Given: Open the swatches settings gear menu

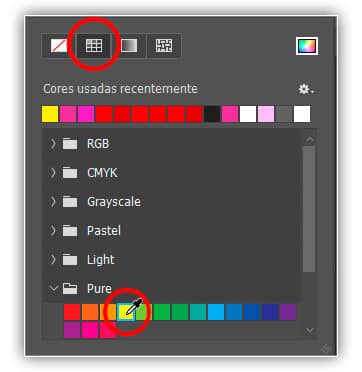Looking at the screenshot, I should 306,89.
